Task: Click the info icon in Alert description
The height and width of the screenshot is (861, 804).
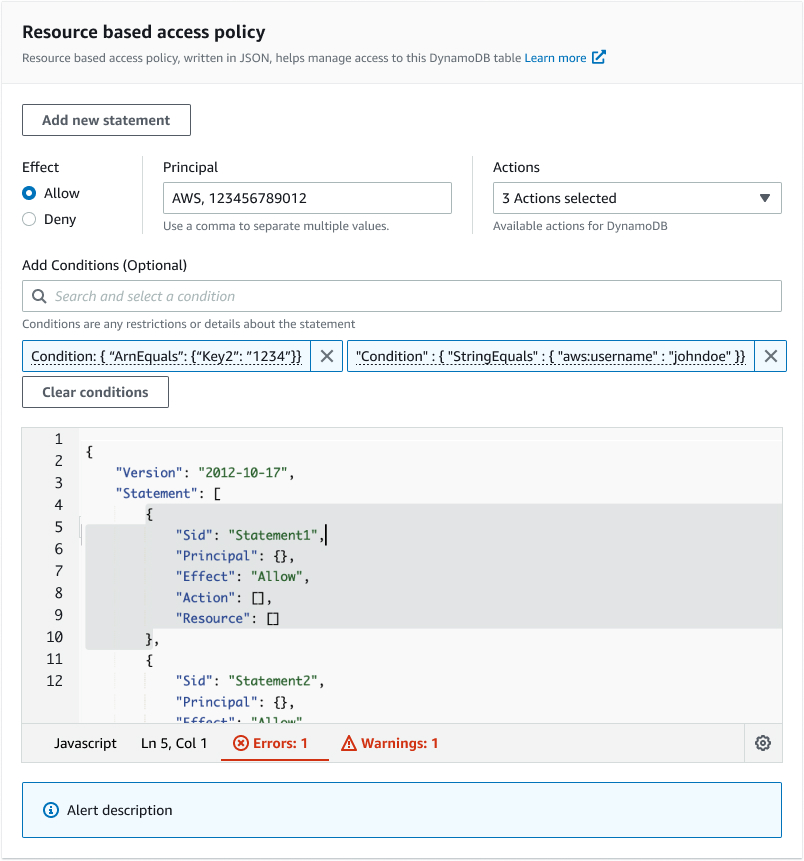Action: click(x=50, y=811)
